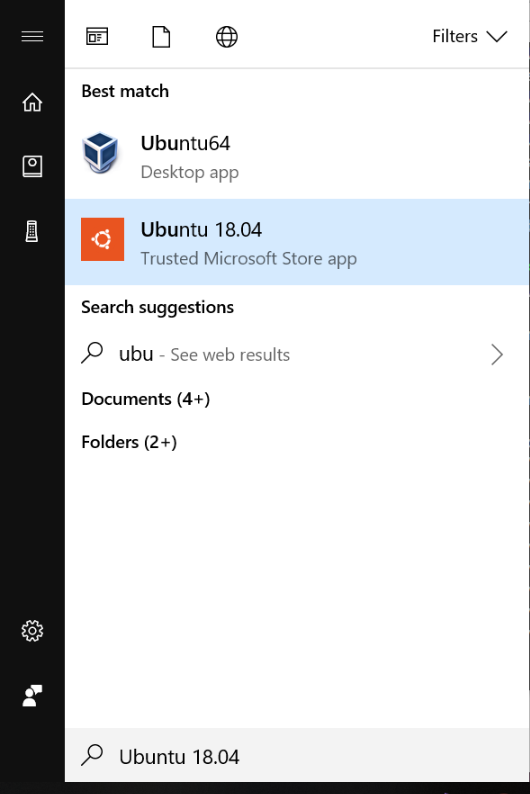
Task: Open the Home sidebar icon
Action: pyautogui.click(x=32, y=102)
